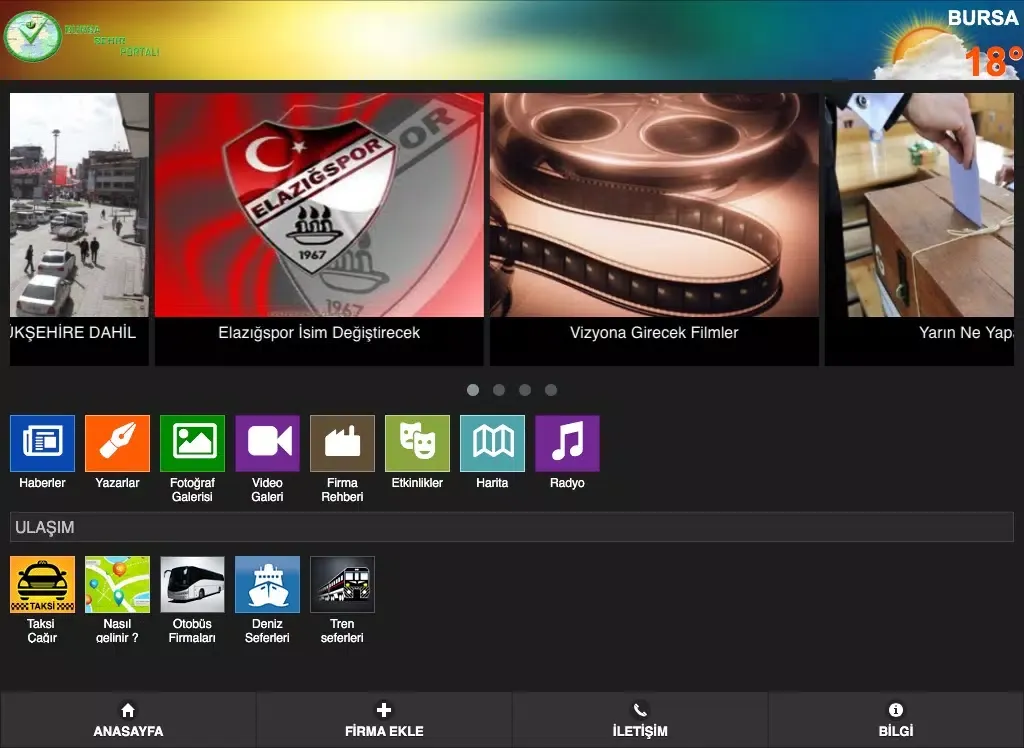The width and height of the screenshot is (1024, 748).
Task: Select the fourth carousel page dot
Action: pyautogui.click(x=551, y=390)
